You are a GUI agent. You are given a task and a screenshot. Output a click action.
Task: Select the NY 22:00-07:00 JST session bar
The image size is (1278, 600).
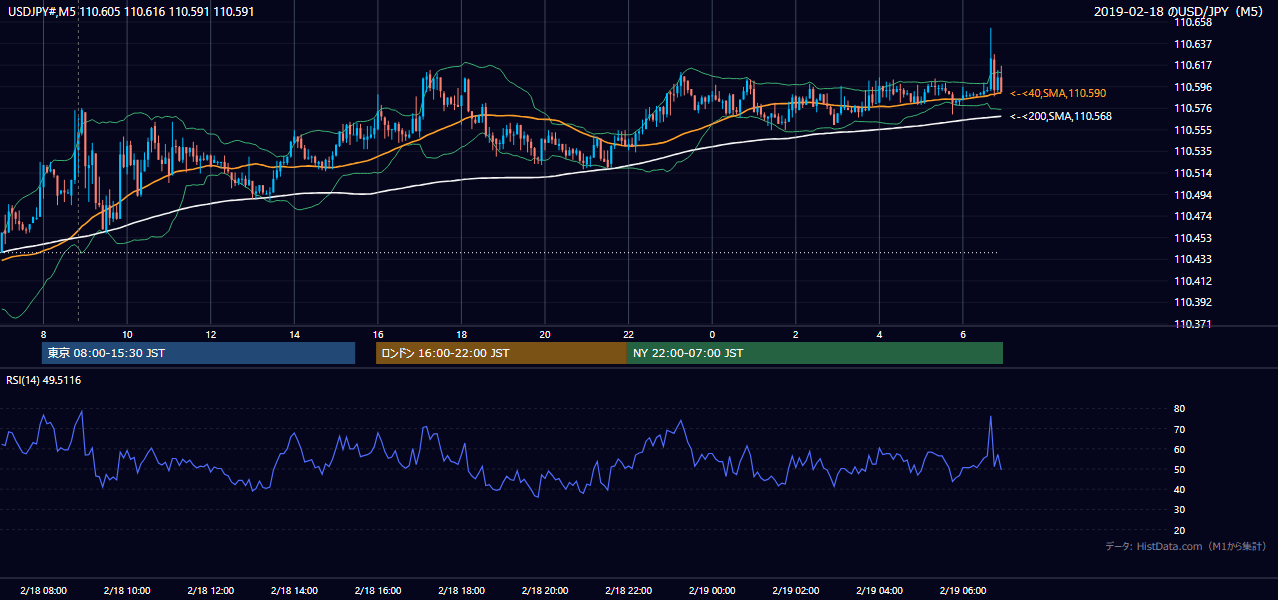click(x=815, y=353)
